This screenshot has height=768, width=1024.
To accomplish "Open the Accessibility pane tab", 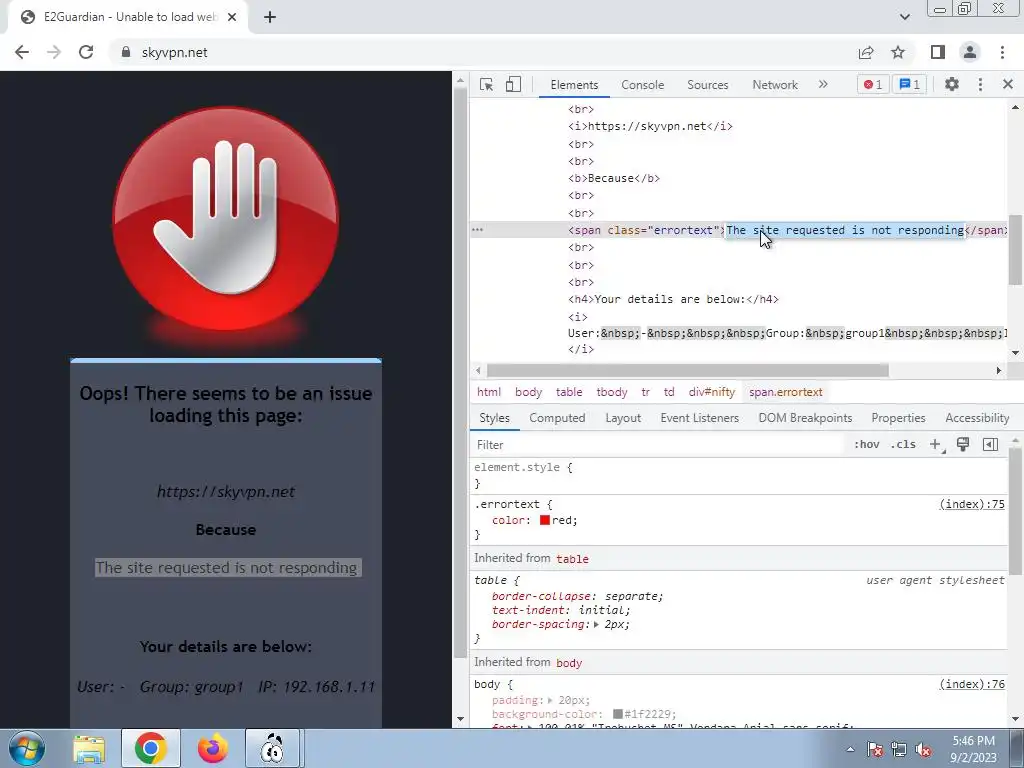I will [977, 418].
